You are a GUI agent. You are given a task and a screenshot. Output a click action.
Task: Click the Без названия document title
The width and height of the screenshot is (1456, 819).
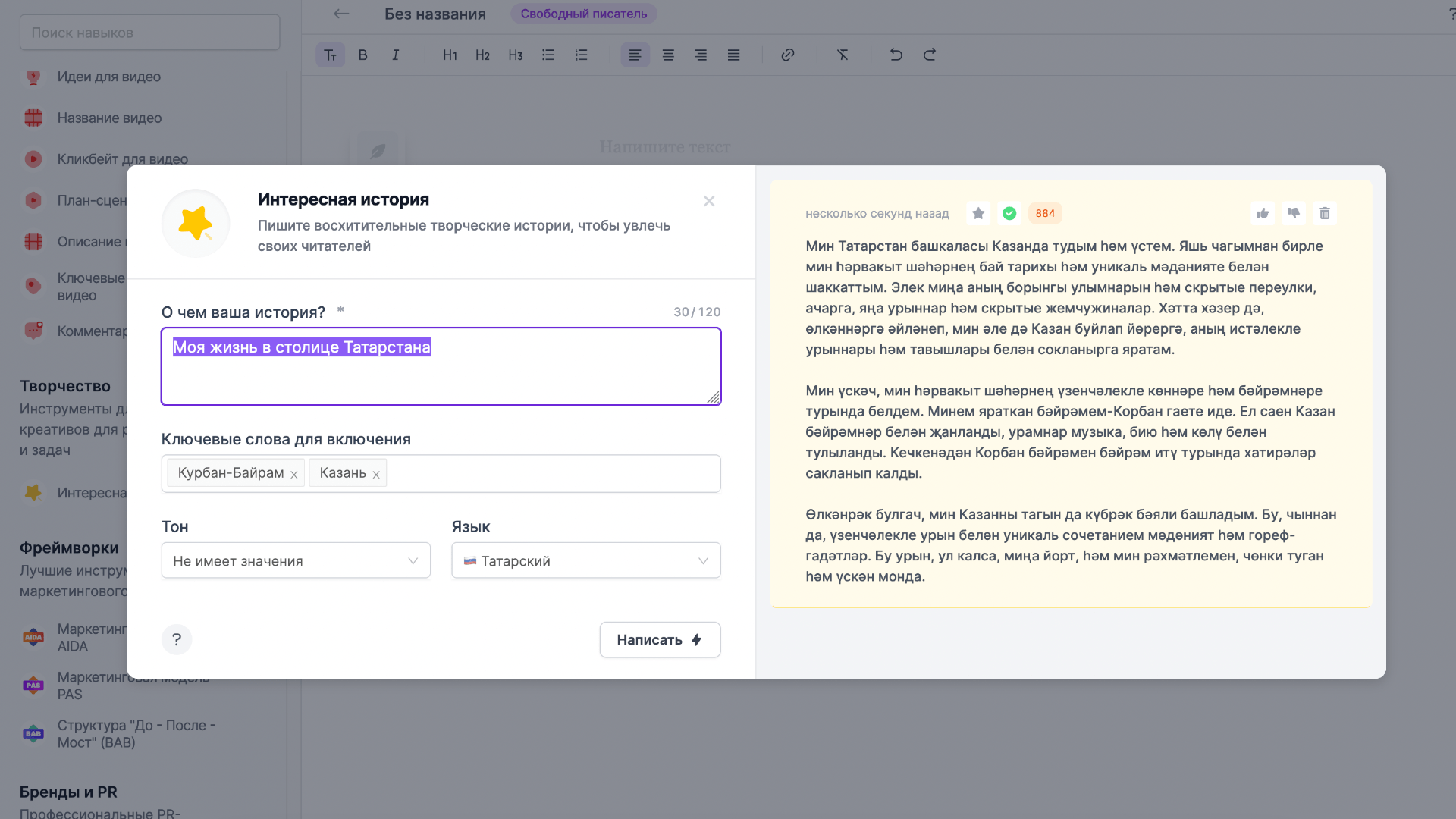[435, 14]
